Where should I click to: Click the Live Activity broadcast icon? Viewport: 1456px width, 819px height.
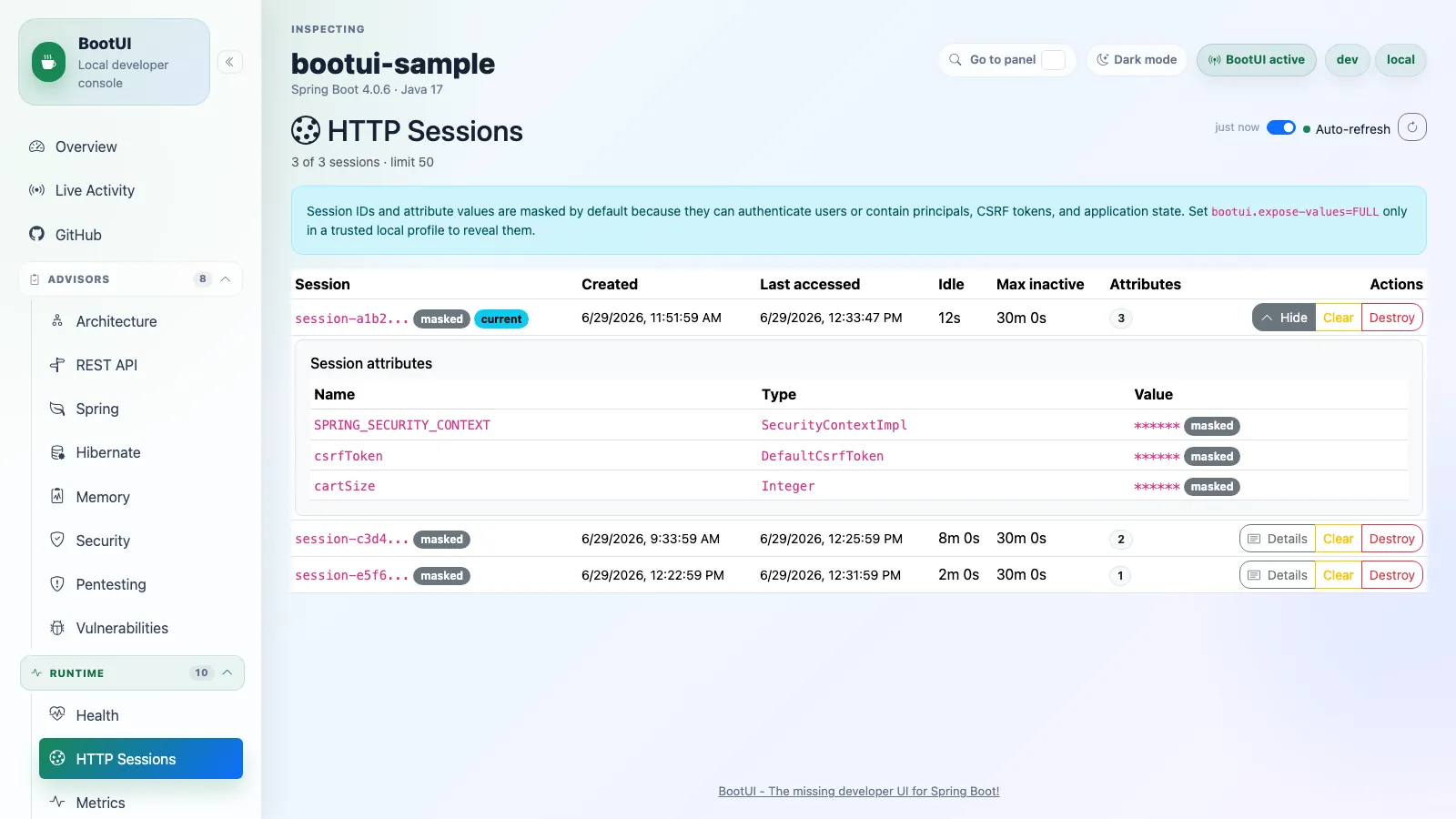point(36,190)
